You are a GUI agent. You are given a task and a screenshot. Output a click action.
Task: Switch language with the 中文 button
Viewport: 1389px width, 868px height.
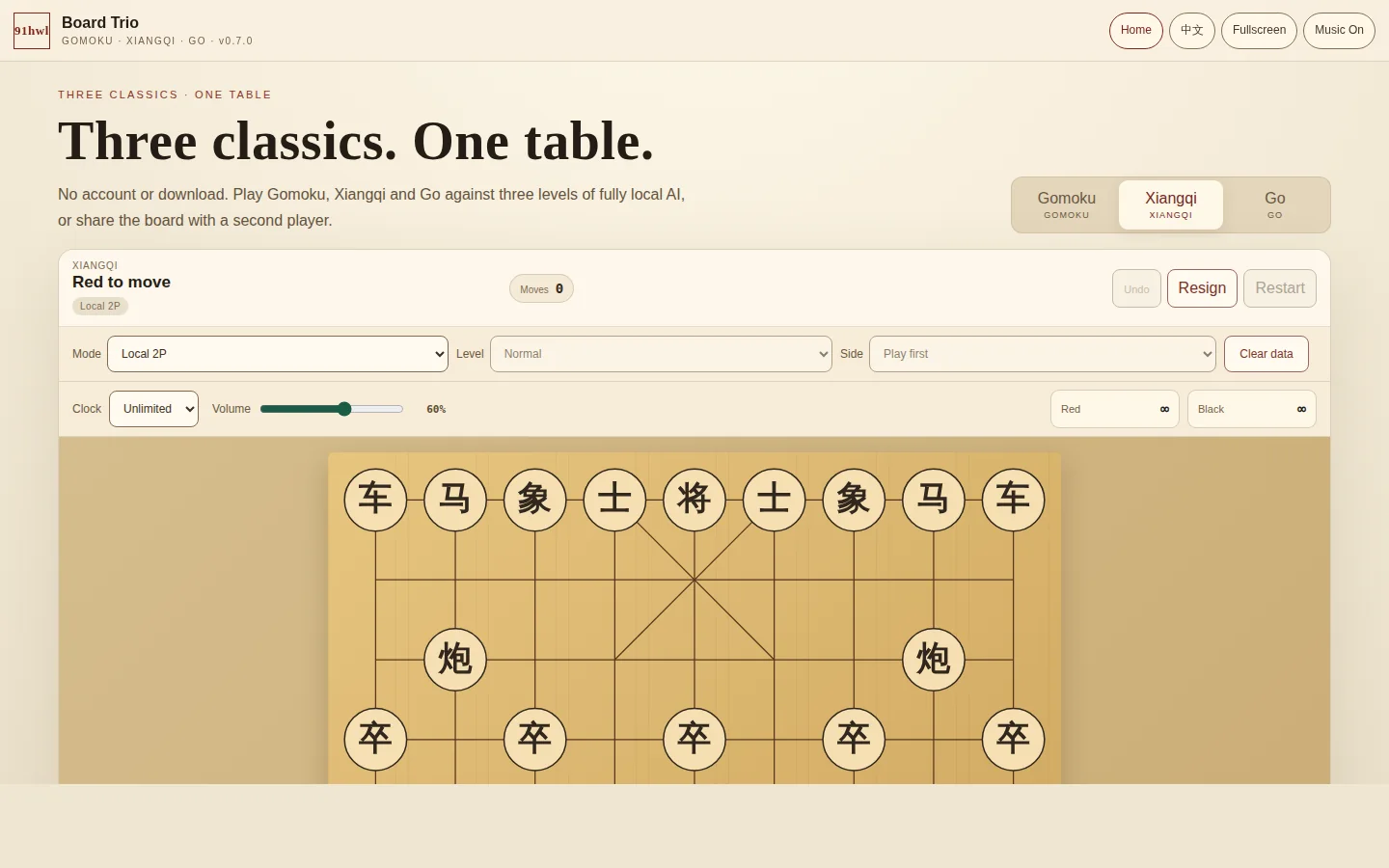[1192, 31]
